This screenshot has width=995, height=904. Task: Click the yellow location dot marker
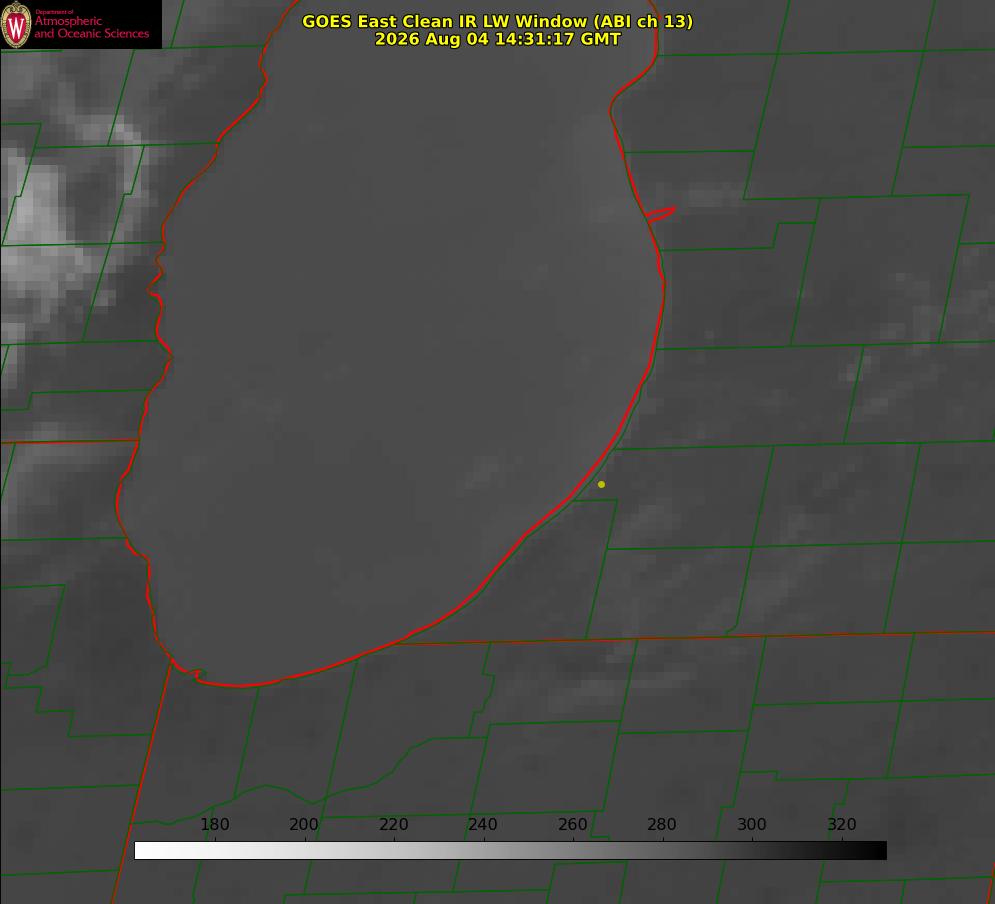coord(601,484)
